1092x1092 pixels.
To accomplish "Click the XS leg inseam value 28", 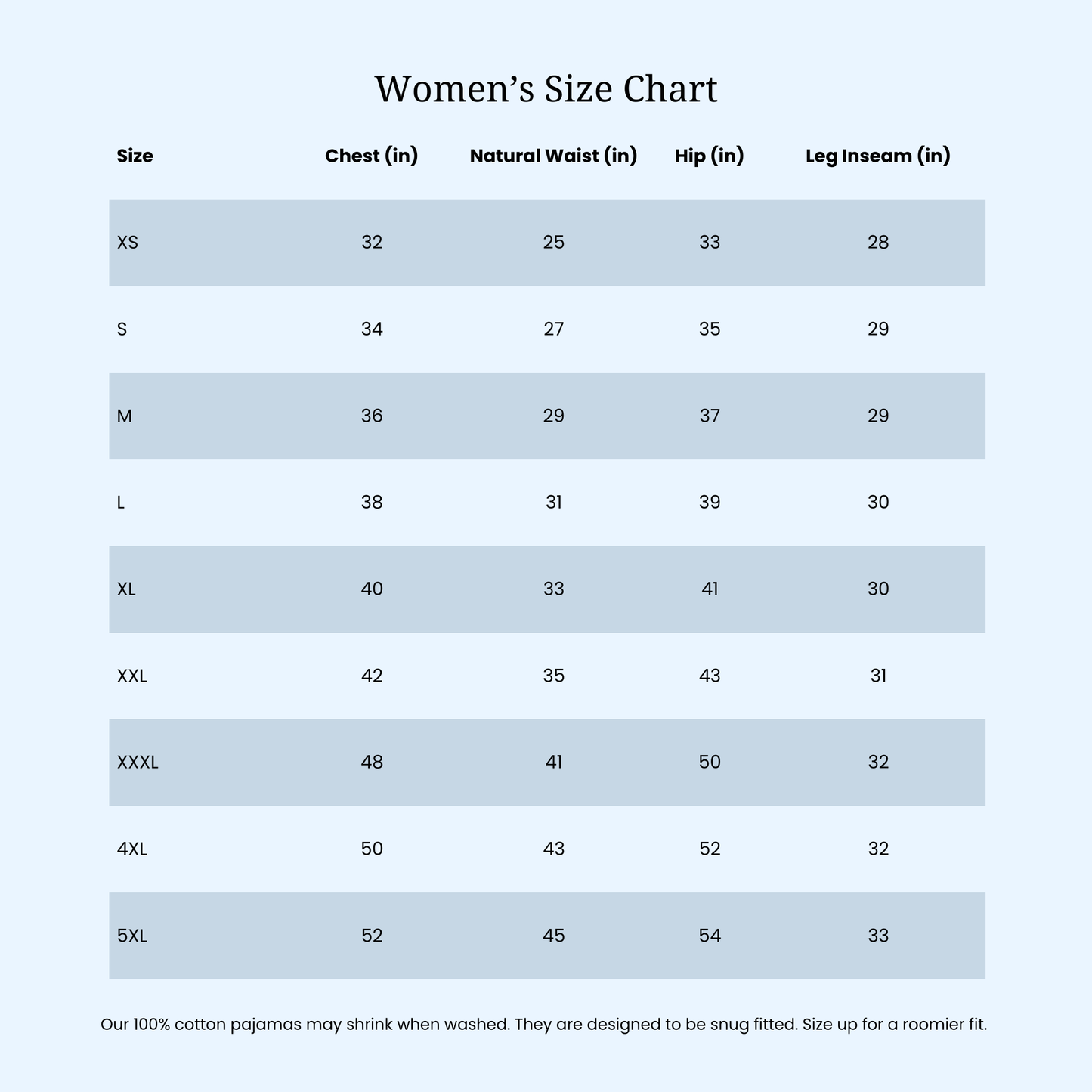I will pos(878,243).
